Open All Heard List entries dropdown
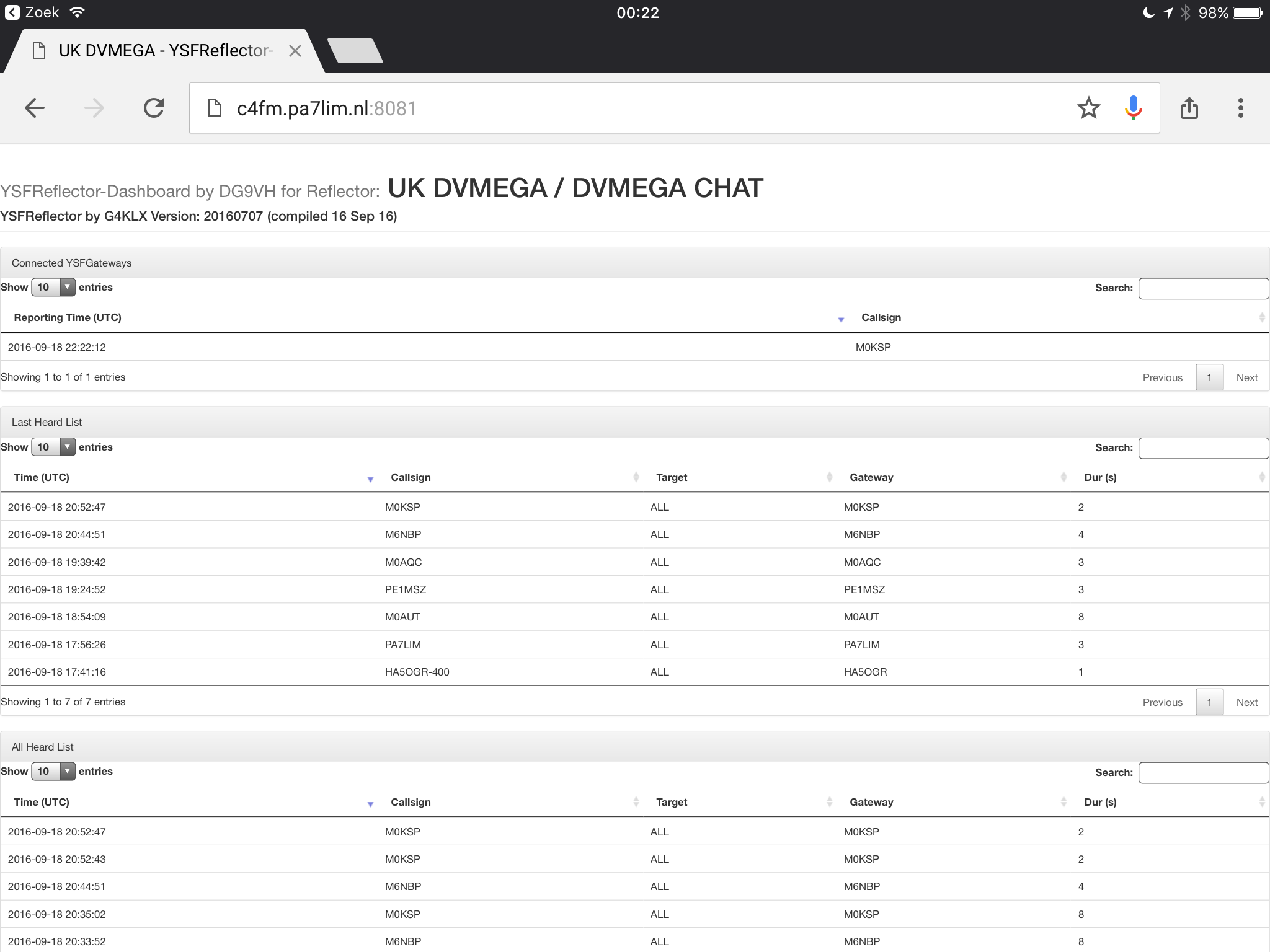 pyautogui.click(x=53, y=771)
